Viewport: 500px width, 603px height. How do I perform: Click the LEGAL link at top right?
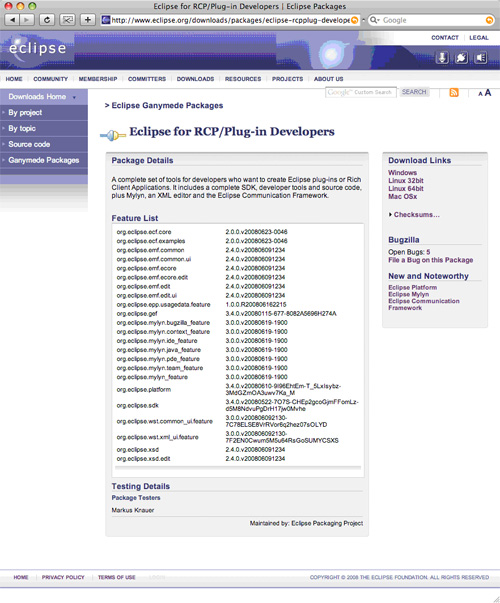[479, 38]
